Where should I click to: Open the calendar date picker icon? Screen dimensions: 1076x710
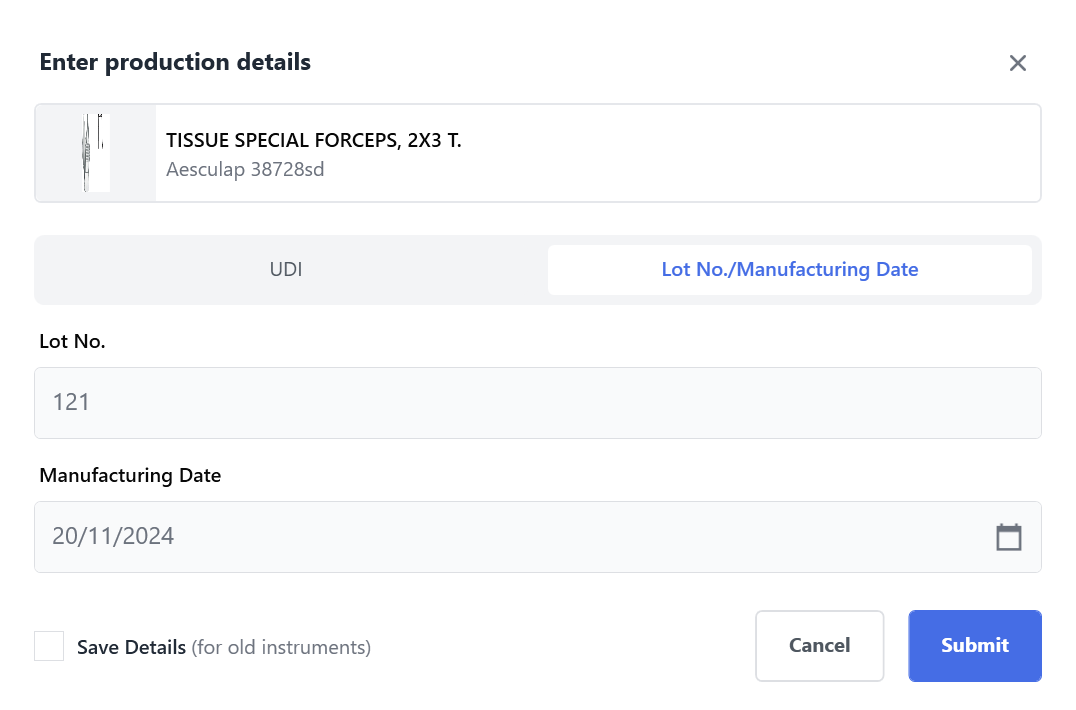1009,536
